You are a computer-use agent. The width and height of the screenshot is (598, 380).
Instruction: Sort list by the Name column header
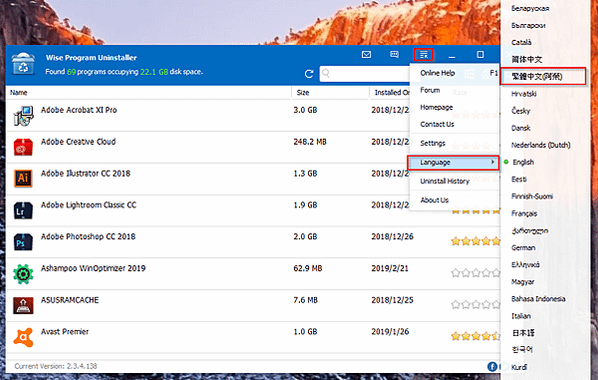tap(19, 93)
